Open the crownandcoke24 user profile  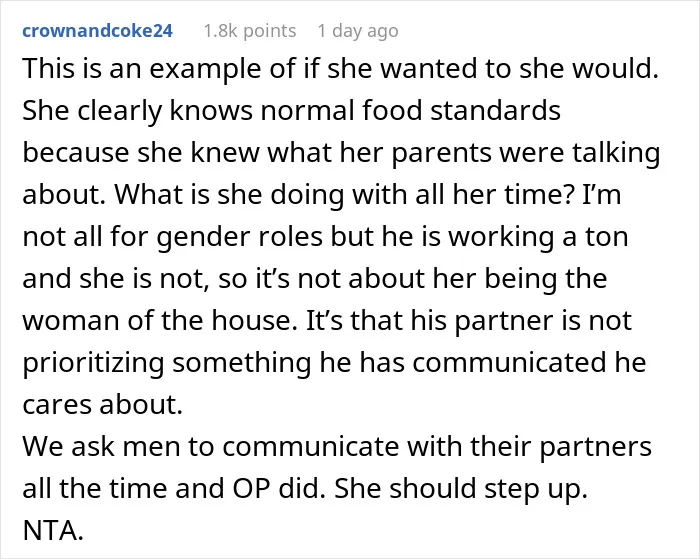(x=97, y=31)
